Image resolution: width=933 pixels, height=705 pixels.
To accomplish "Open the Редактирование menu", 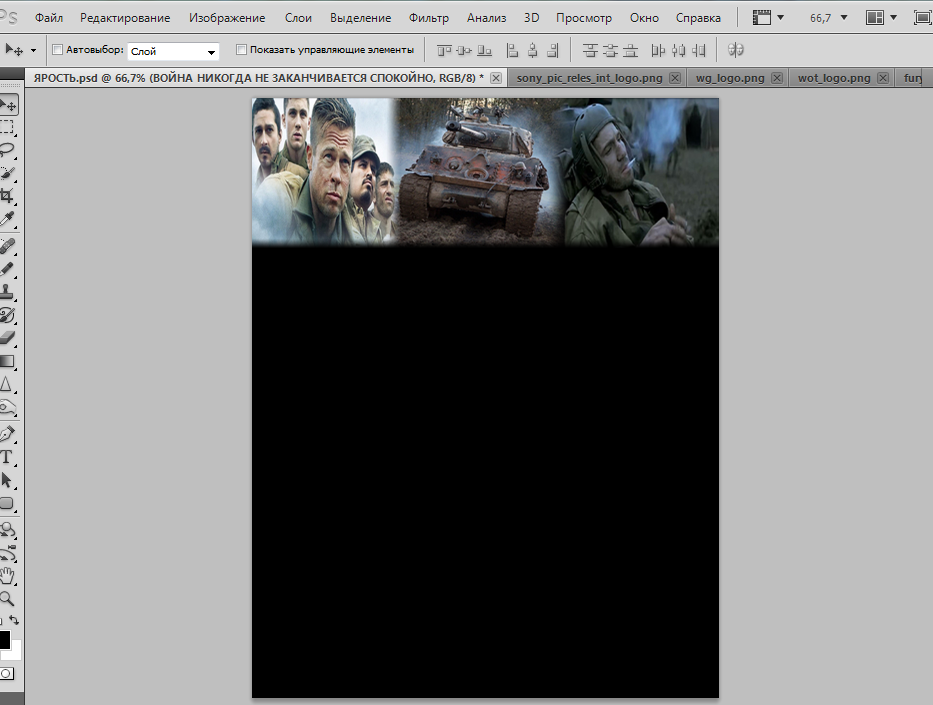I will pyautogui.click(x=125, y=18).
